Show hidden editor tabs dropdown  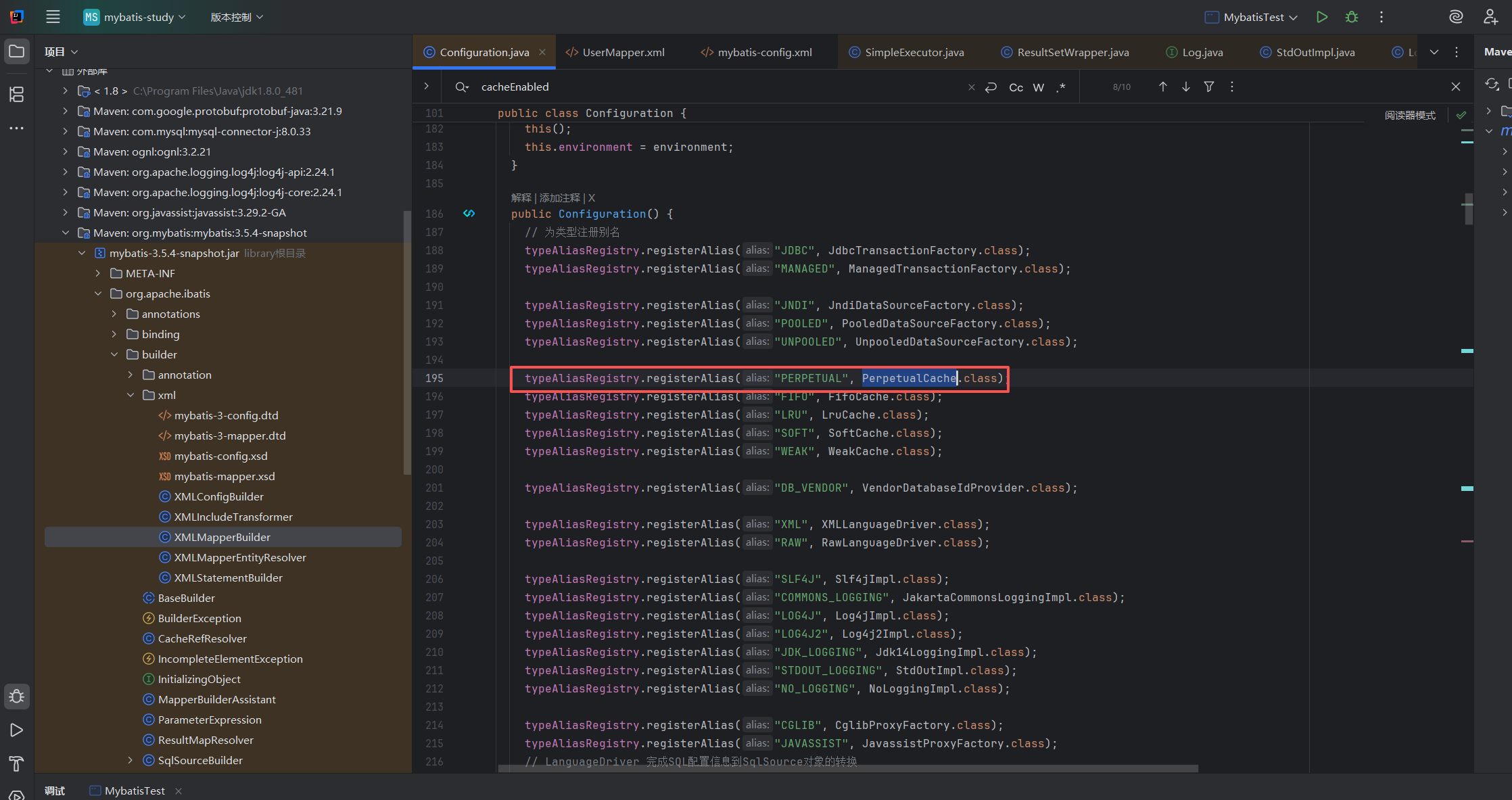point(1434,52)
